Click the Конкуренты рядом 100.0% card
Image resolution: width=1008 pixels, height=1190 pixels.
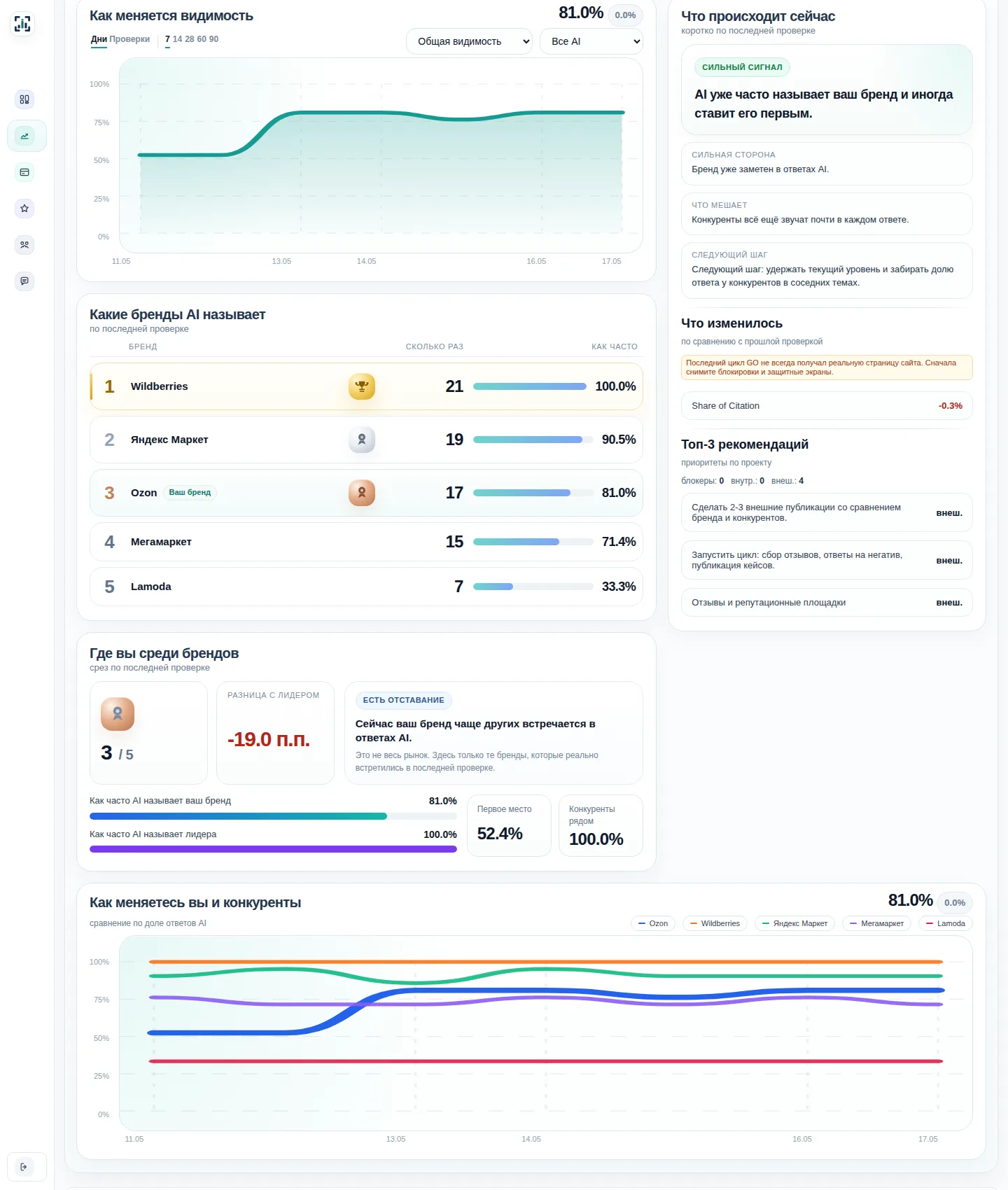[601, 825]
